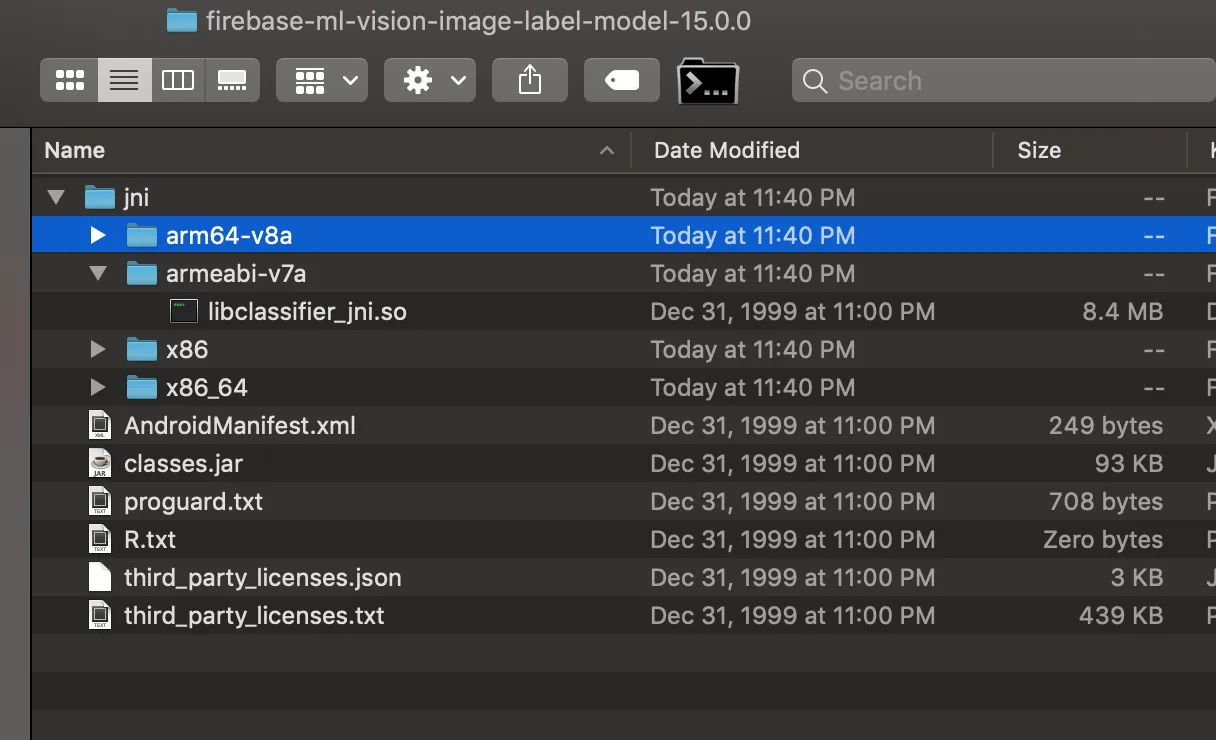The height and width of the screenshot is (740, 1216).
Task: Open the group-by arrangement dropdown
Action: pos(322,81)
